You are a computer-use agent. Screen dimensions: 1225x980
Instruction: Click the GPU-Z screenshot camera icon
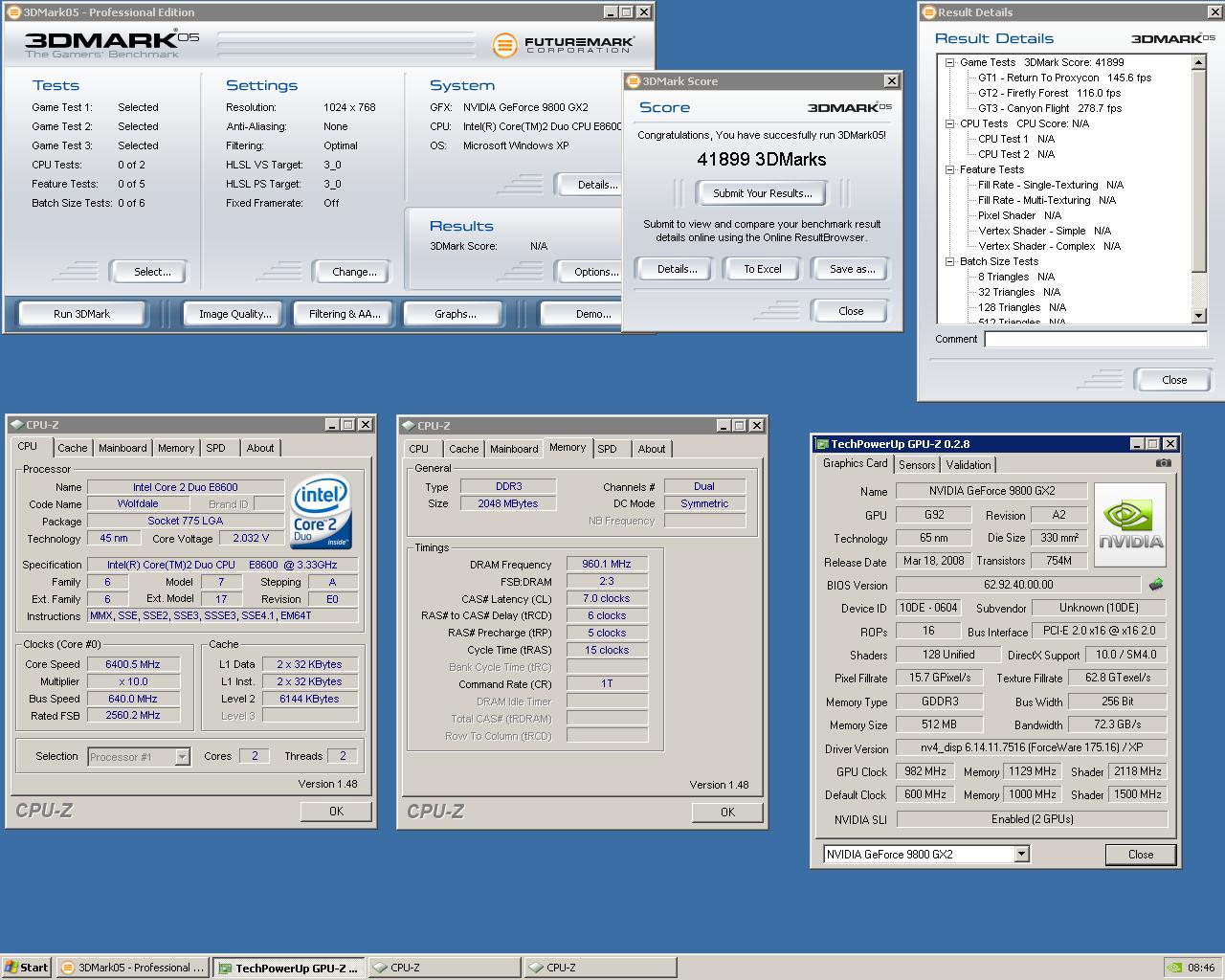1163,463
